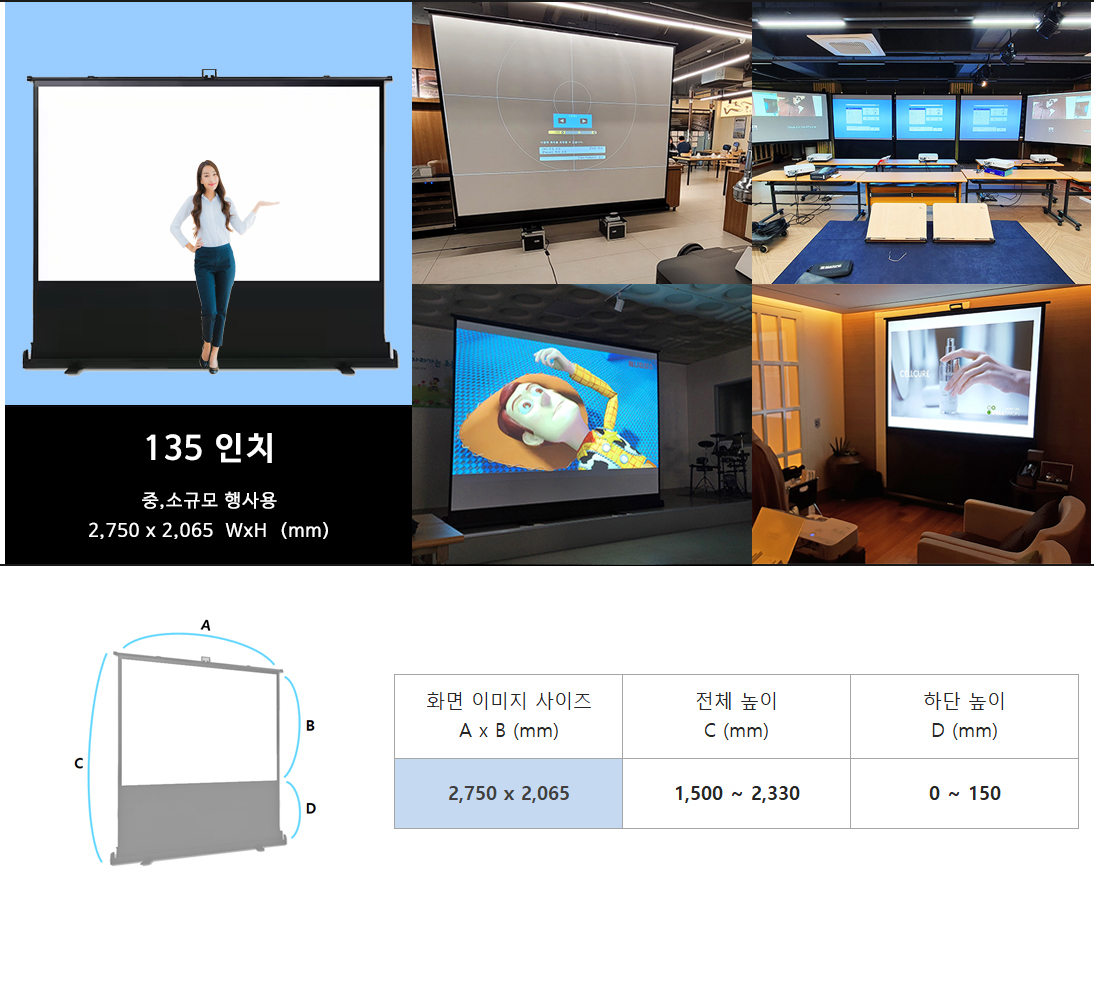Click the label C on the diagram
The image size is (1094, 994).
pos(78,763)
